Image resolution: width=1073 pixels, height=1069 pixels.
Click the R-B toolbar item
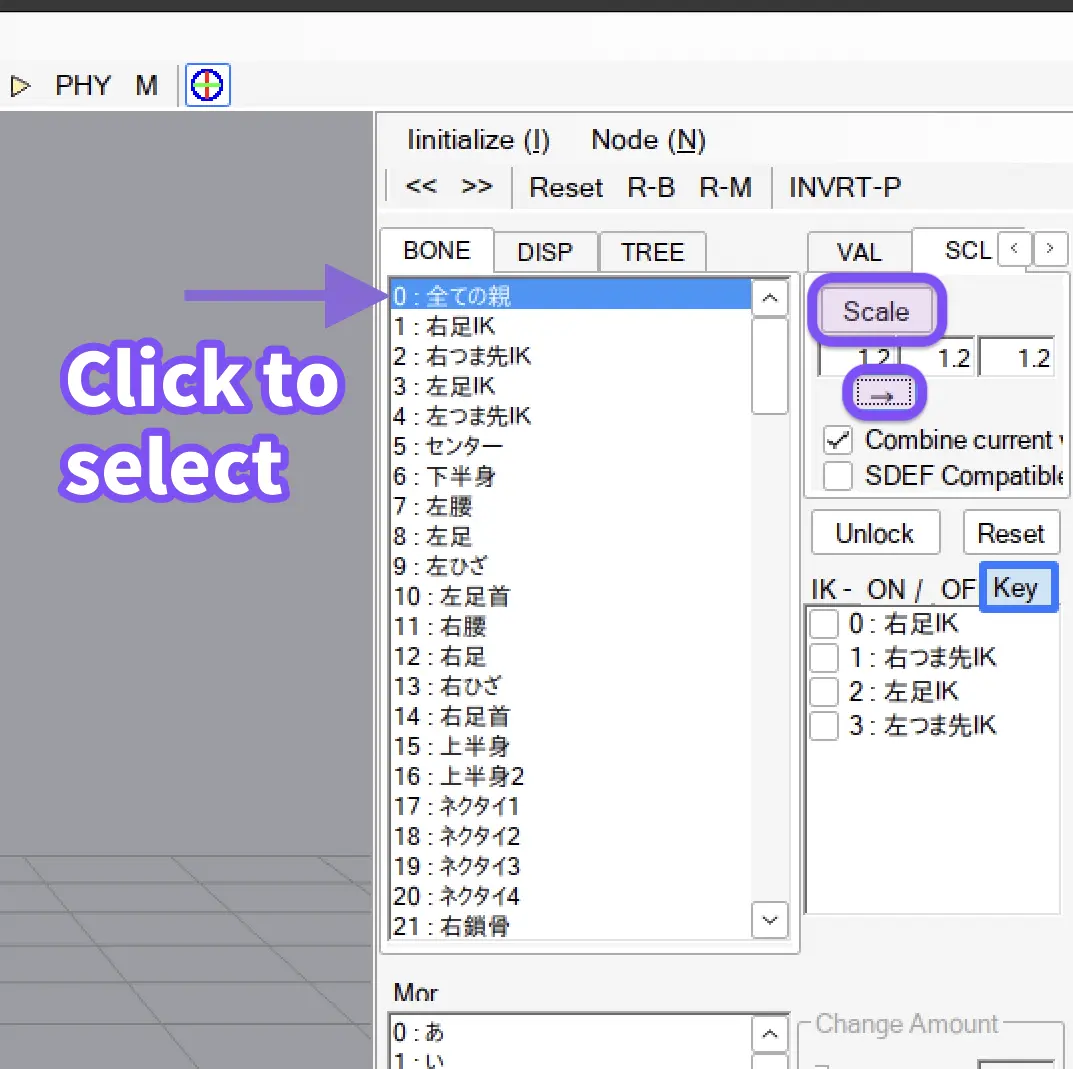[x=651, y=188]
